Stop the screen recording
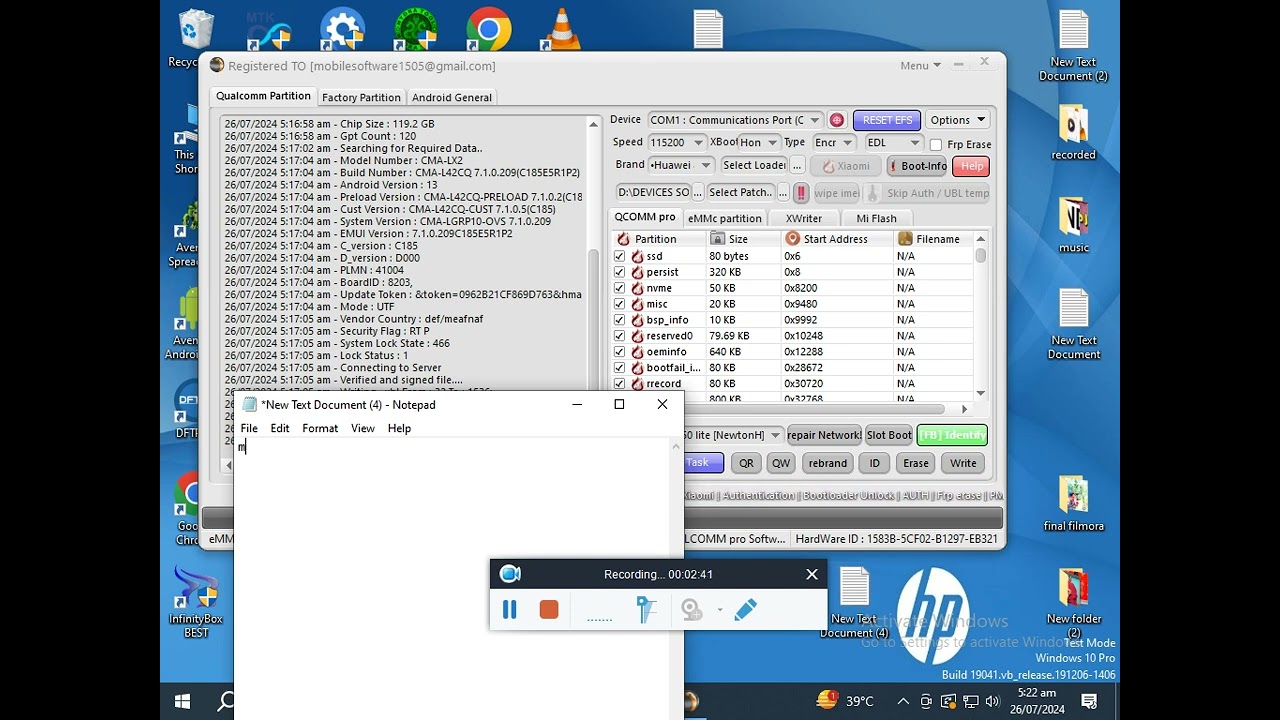Screen dimensions: 1280x720 click(549, 609)
